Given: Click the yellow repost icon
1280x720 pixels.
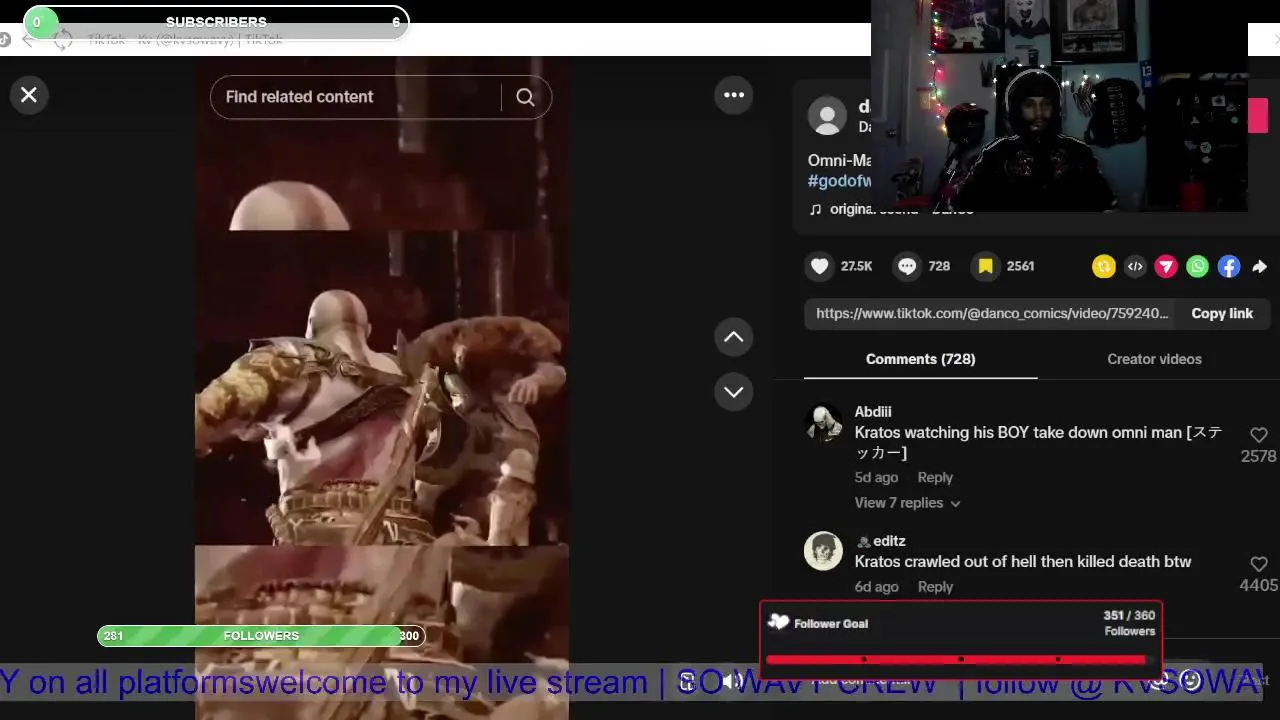Looking at the screenshot, I should (1104, 266).
